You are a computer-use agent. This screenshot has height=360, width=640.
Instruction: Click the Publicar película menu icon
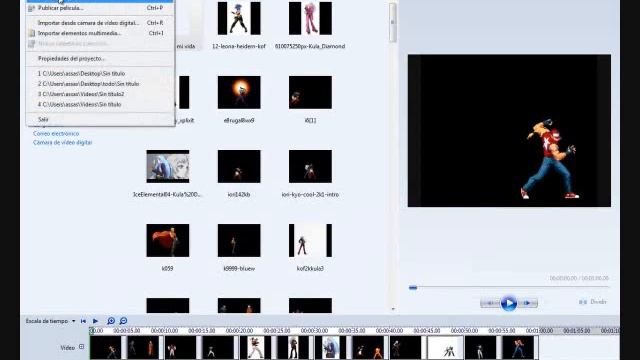32,8
